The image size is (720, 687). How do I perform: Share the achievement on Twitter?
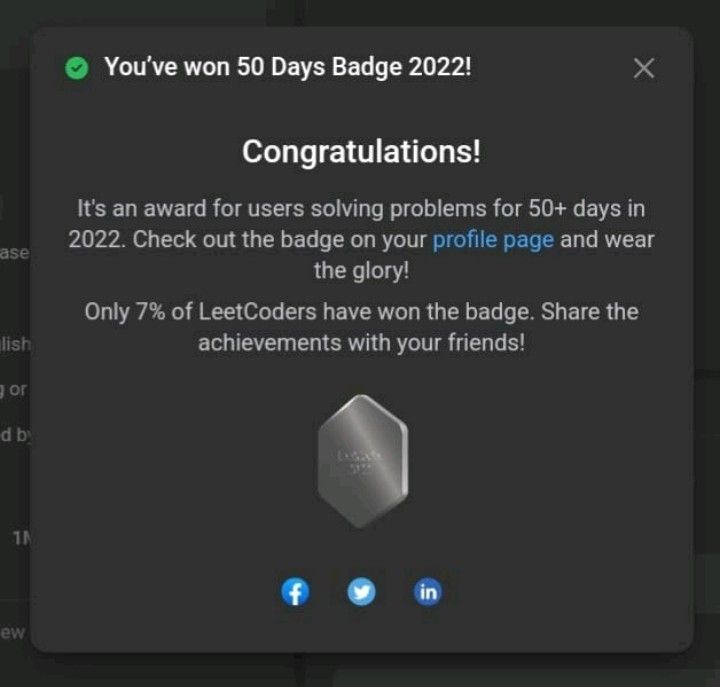tap(361, 592)
